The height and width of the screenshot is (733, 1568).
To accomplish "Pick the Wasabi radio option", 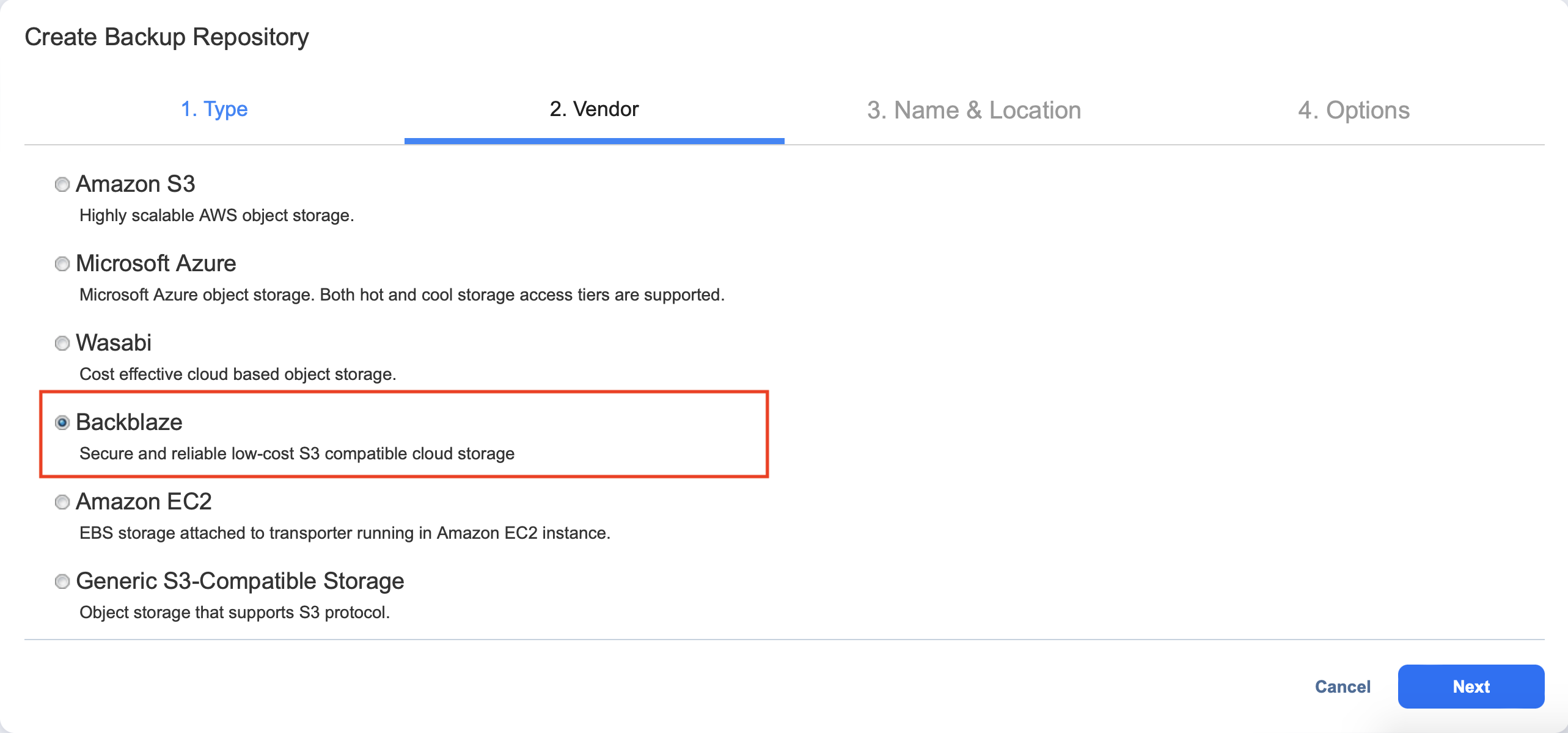I will point(62,343).
